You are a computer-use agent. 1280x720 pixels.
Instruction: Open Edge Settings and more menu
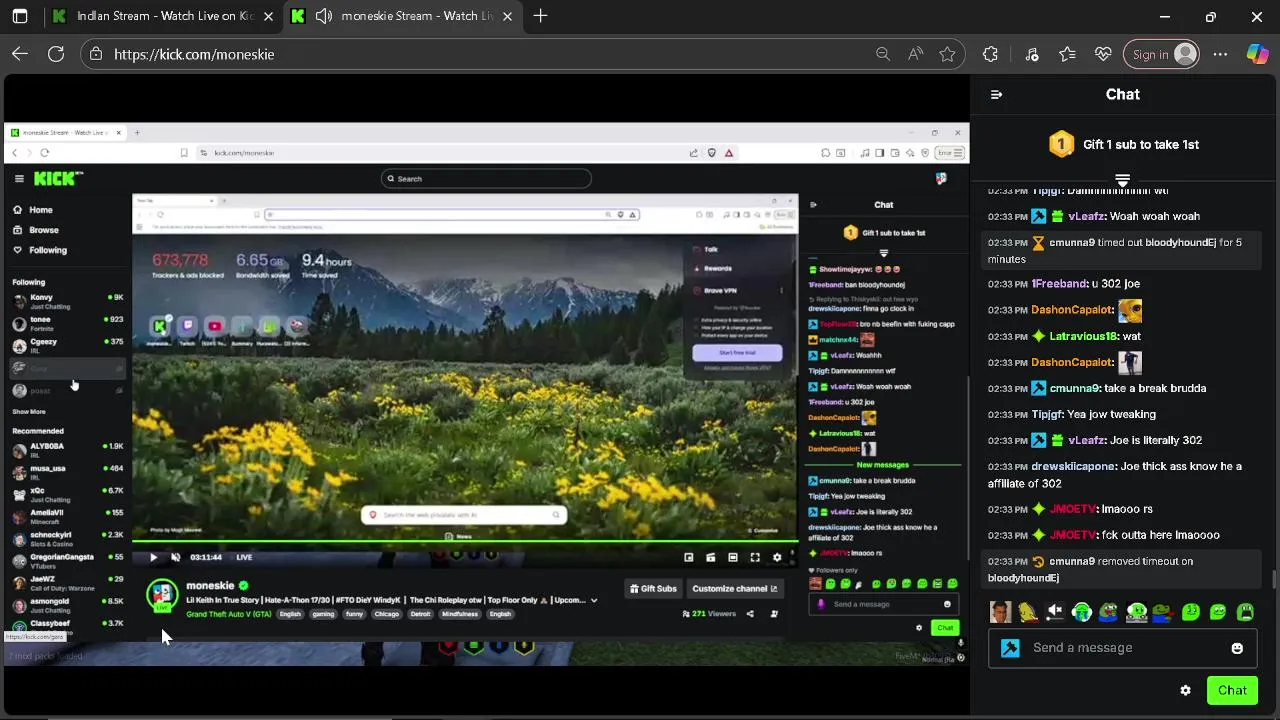[1220, 54]
